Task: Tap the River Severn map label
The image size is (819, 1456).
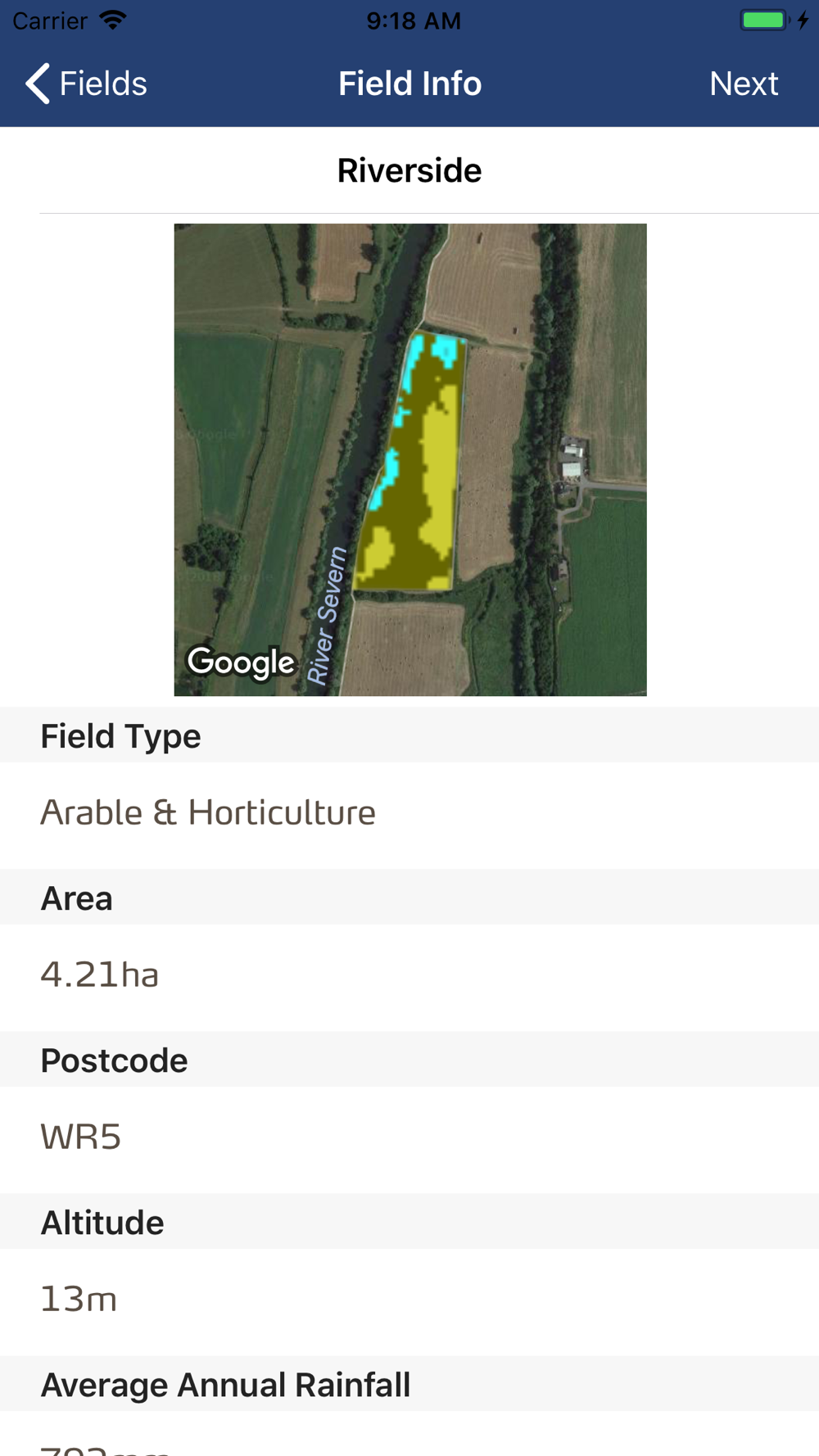Action: point(327,616)
